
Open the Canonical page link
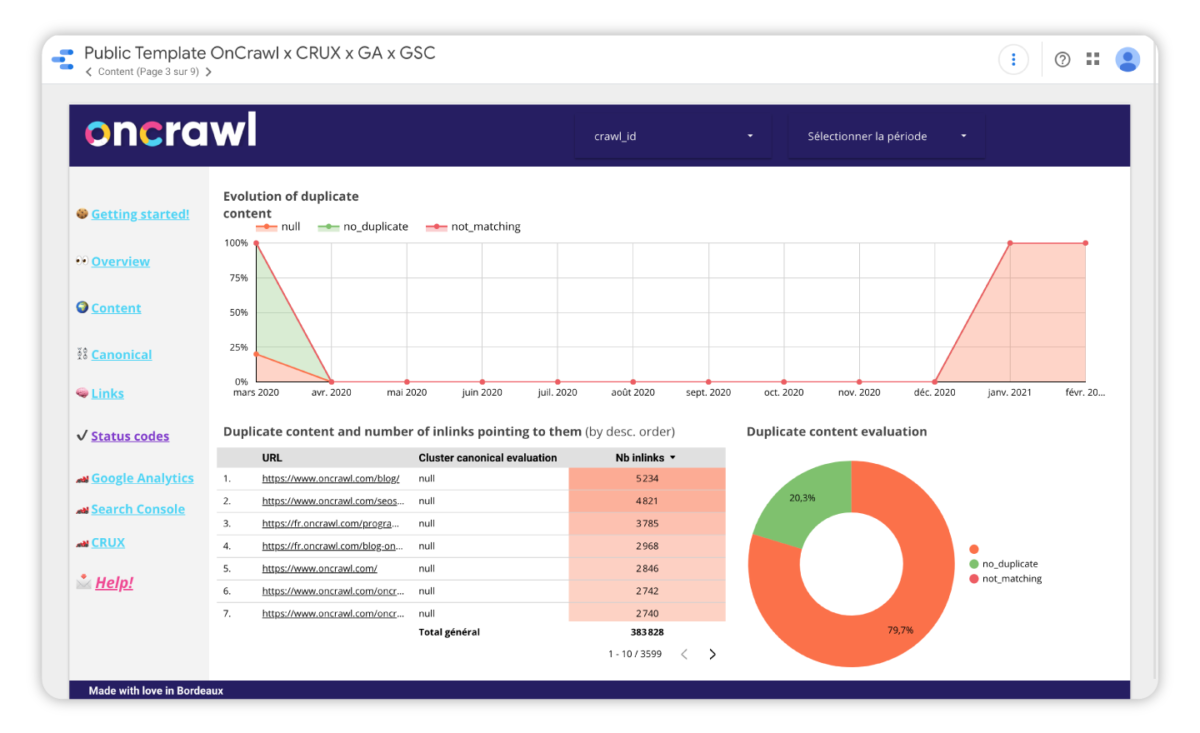point(121,355)
